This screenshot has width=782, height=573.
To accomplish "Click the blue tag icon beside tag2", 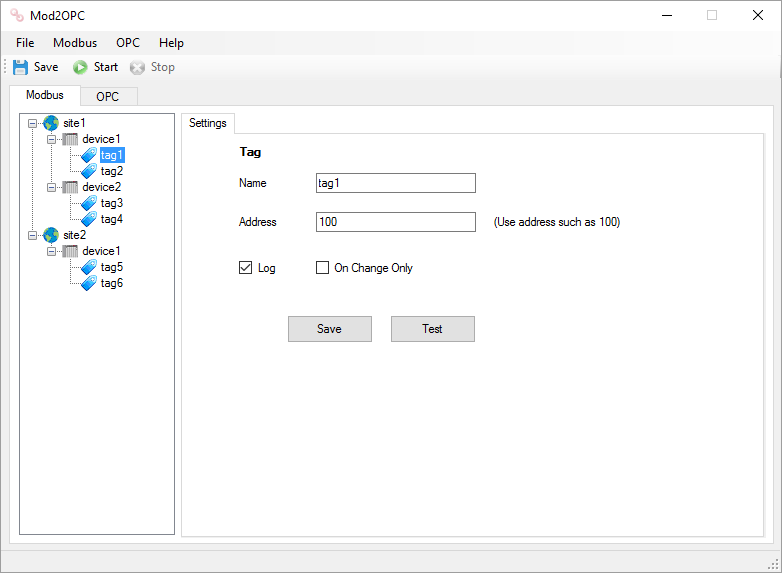I will click(x=89, y=171).
